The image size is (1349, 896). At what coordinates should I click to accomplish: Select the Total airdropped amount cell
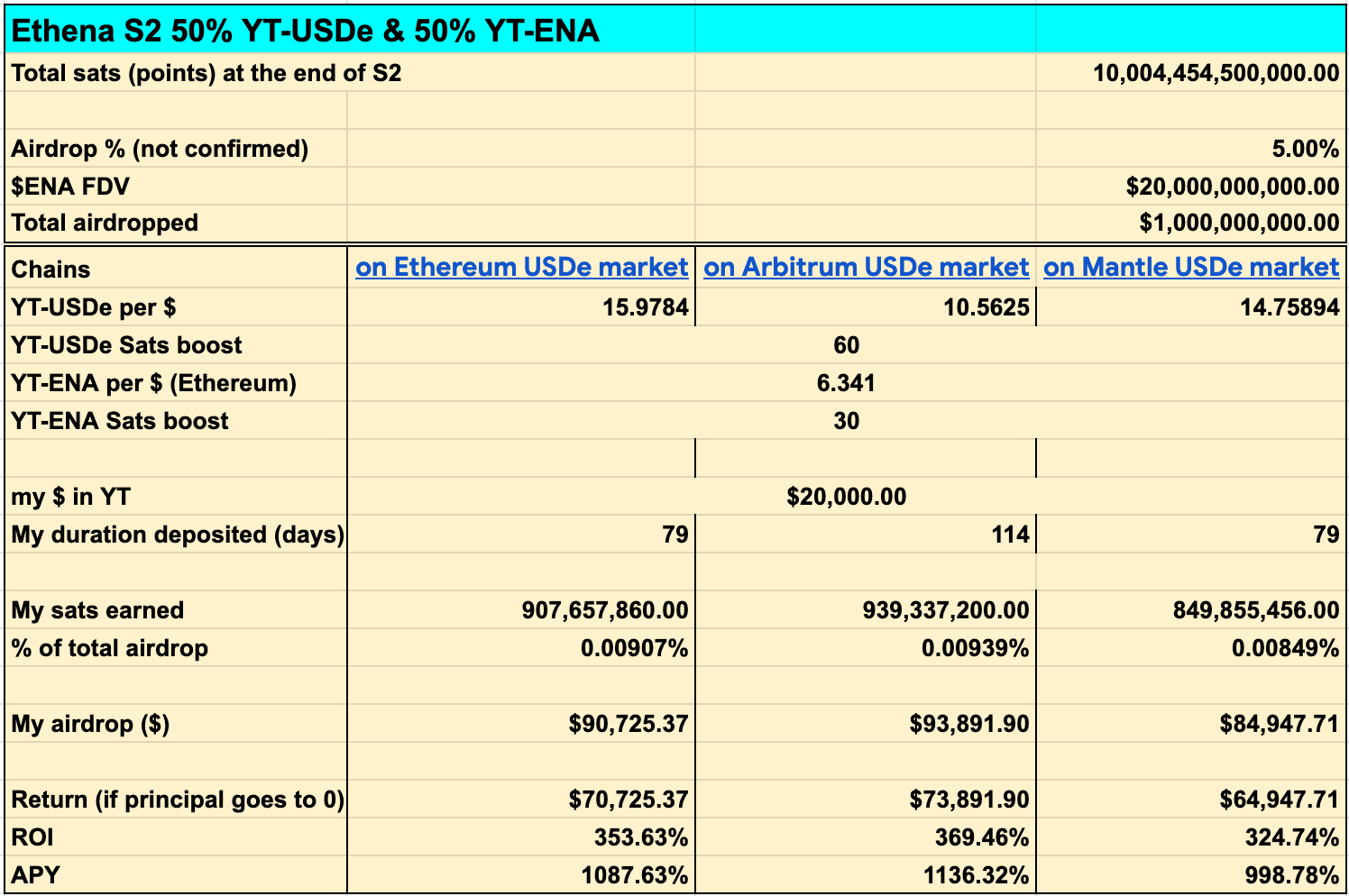pyautogui.click(x=1191, y=223)
